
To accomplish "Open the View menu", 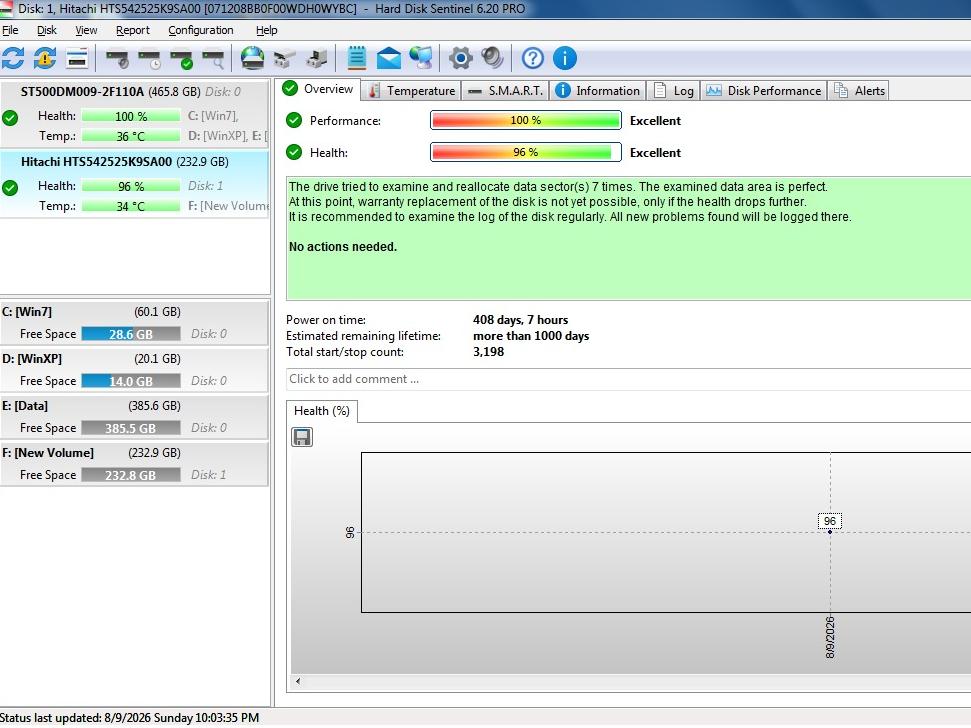I will tap(86, 30).
